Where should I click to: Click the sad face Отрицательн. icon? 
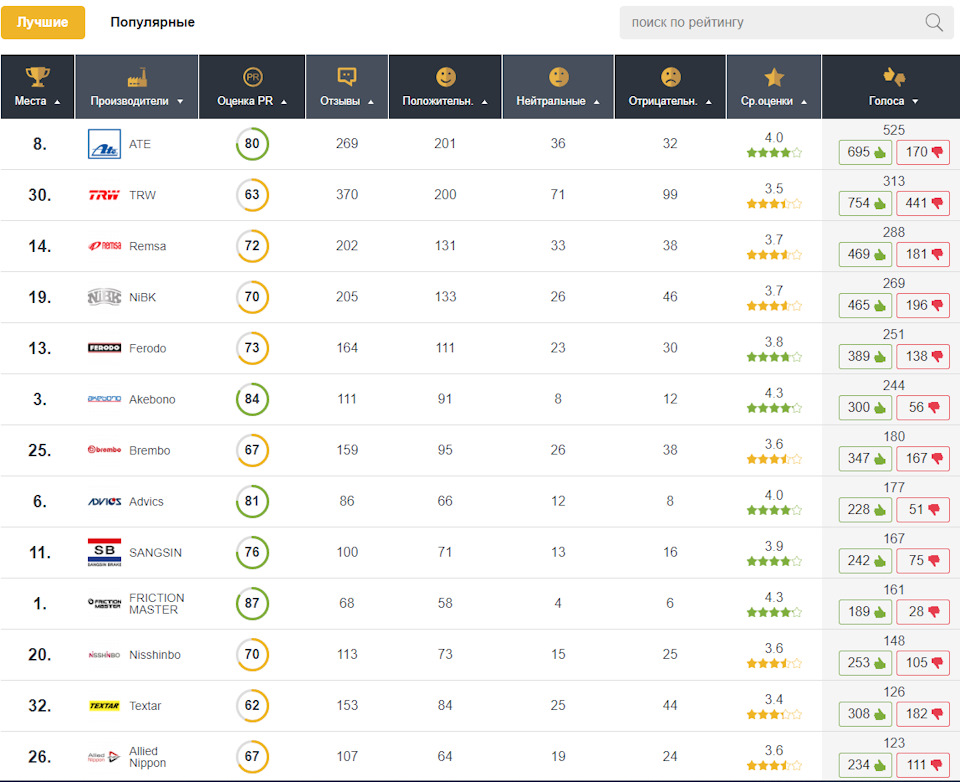pos(670,77)
